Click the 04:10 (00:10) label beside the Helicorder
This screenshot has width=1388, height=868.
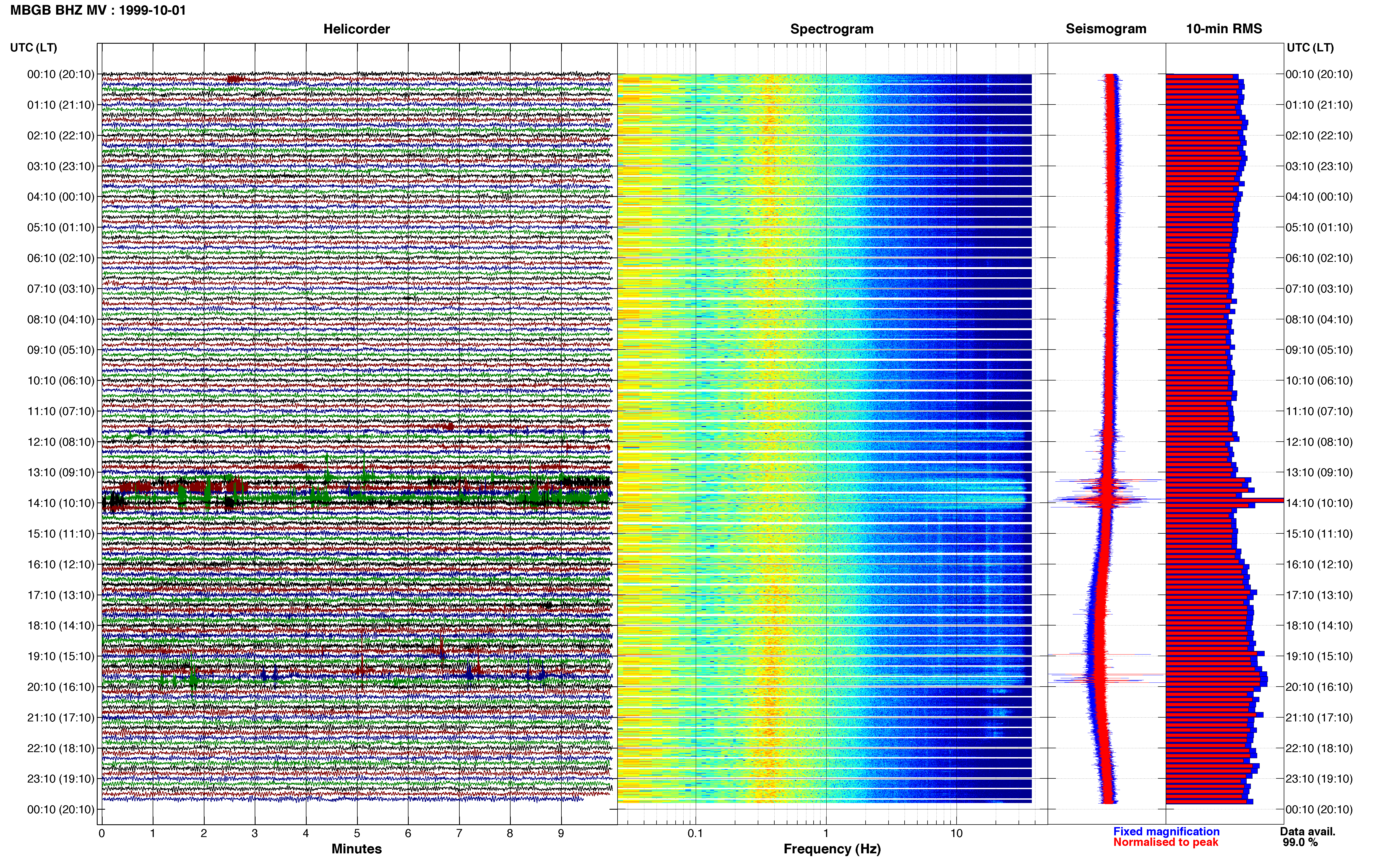point(61,197)
